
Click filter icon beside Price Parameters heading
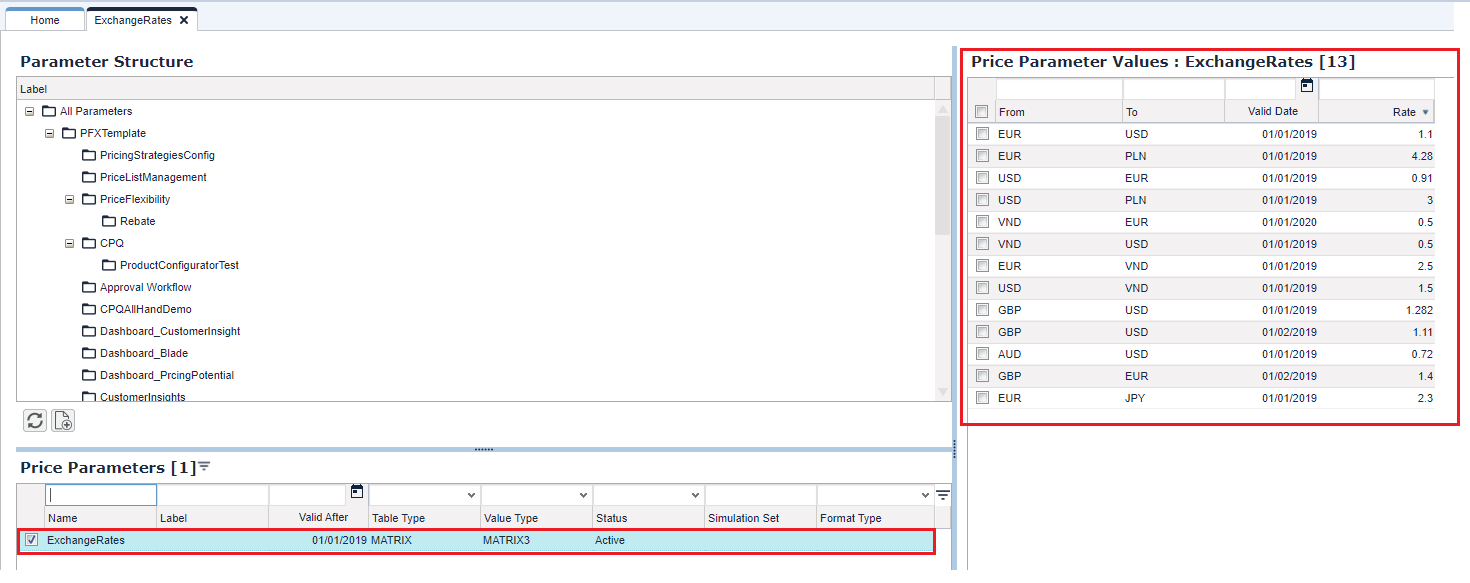[204, 467]
